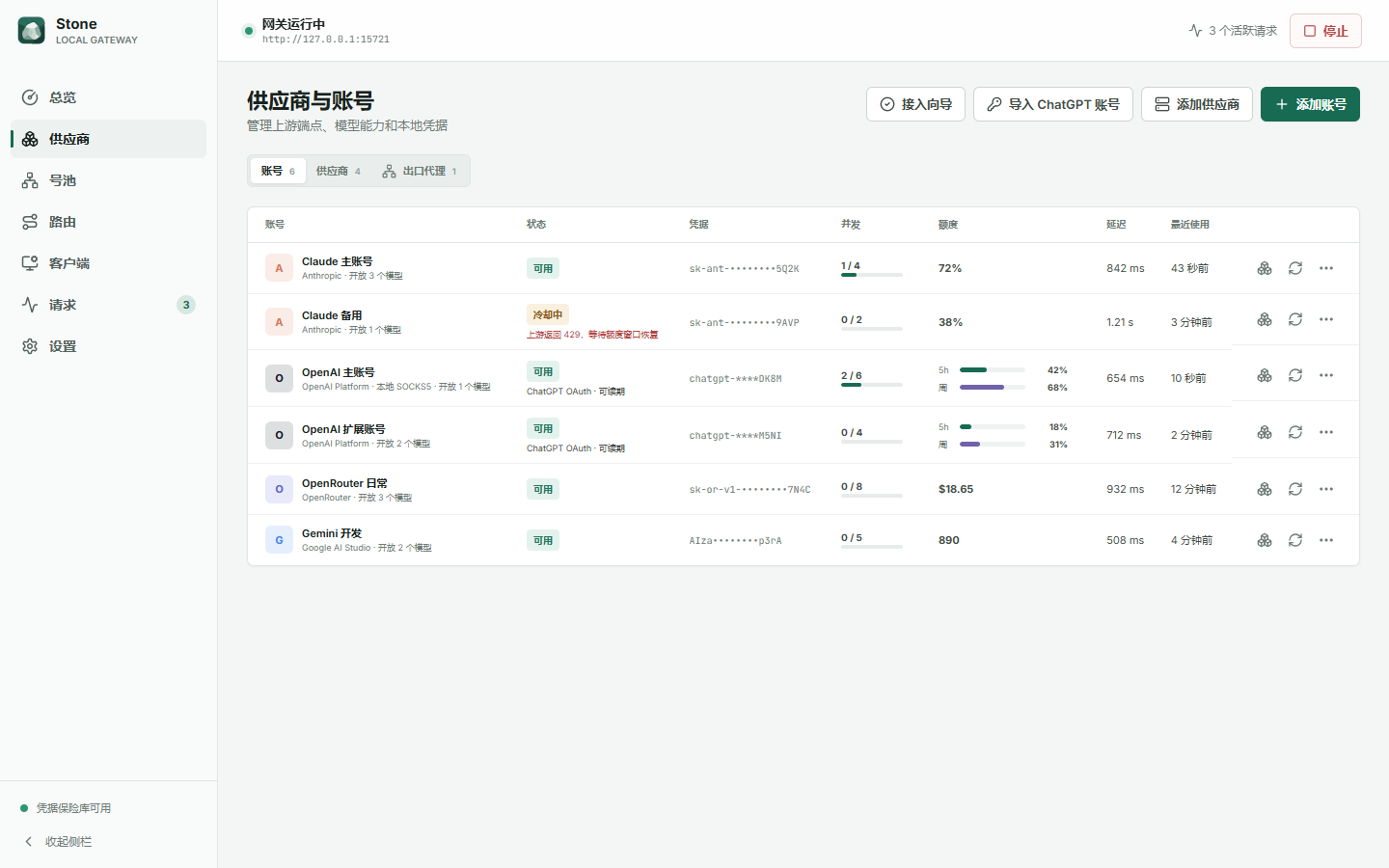Refresh OpenAI 扩展账号 account
Image resolution: width=1389 pixels, height=868 pixels.
click(x=1295, y=432)
